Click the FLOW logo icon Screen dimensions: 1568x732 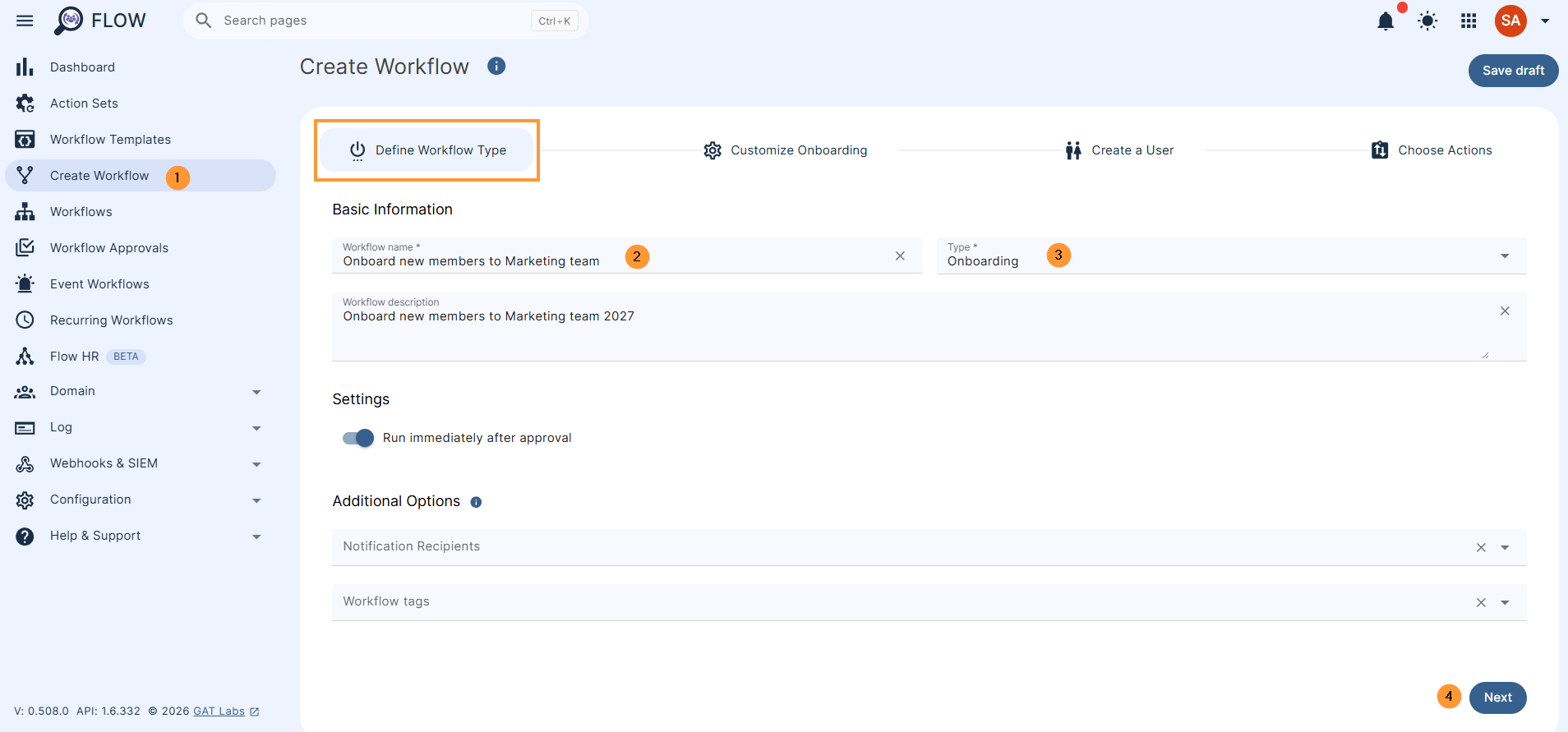(x=69, y=21)
